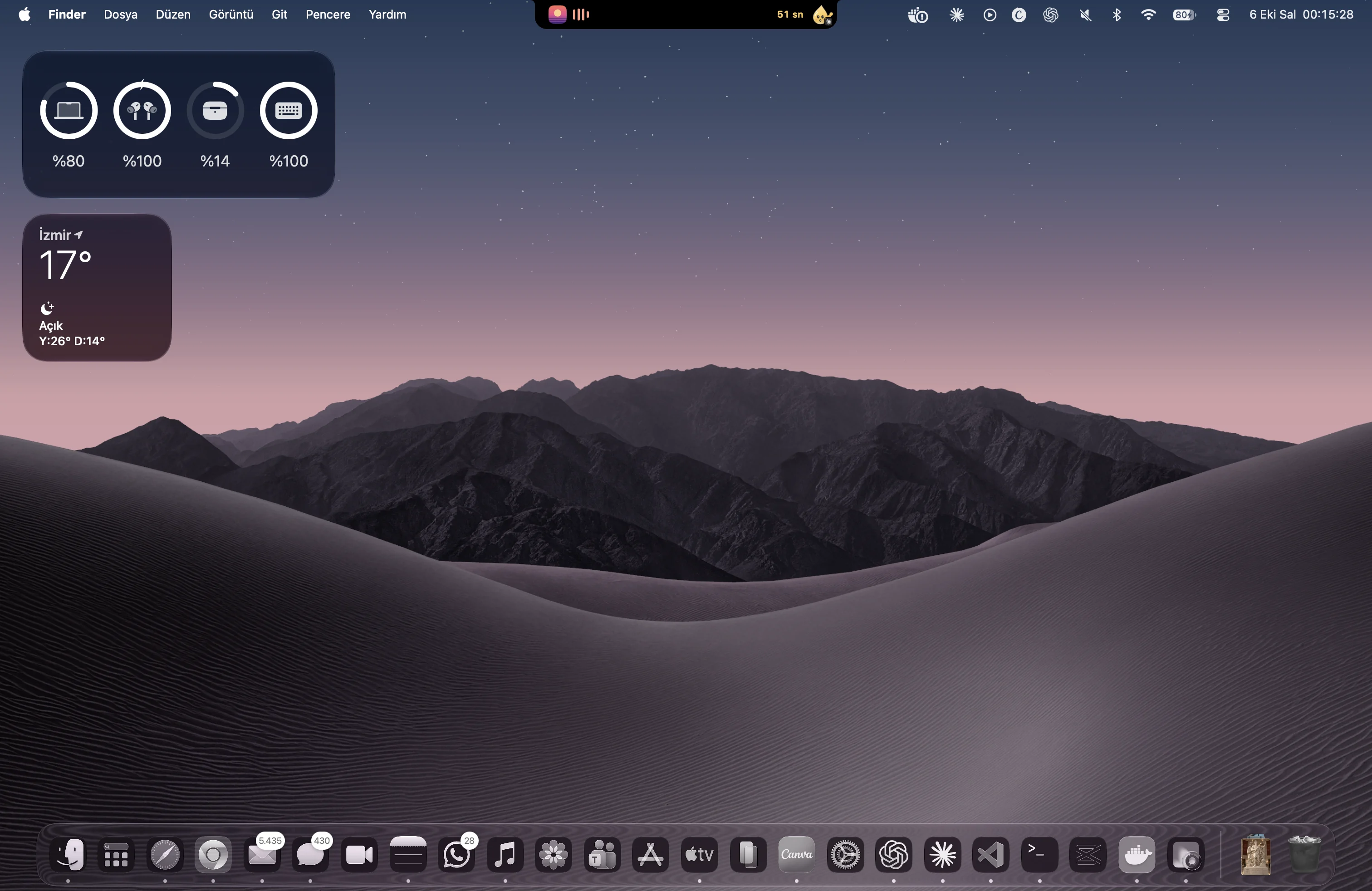
Task: Launch Visual Studio Code from Dock
Action: 991,854
